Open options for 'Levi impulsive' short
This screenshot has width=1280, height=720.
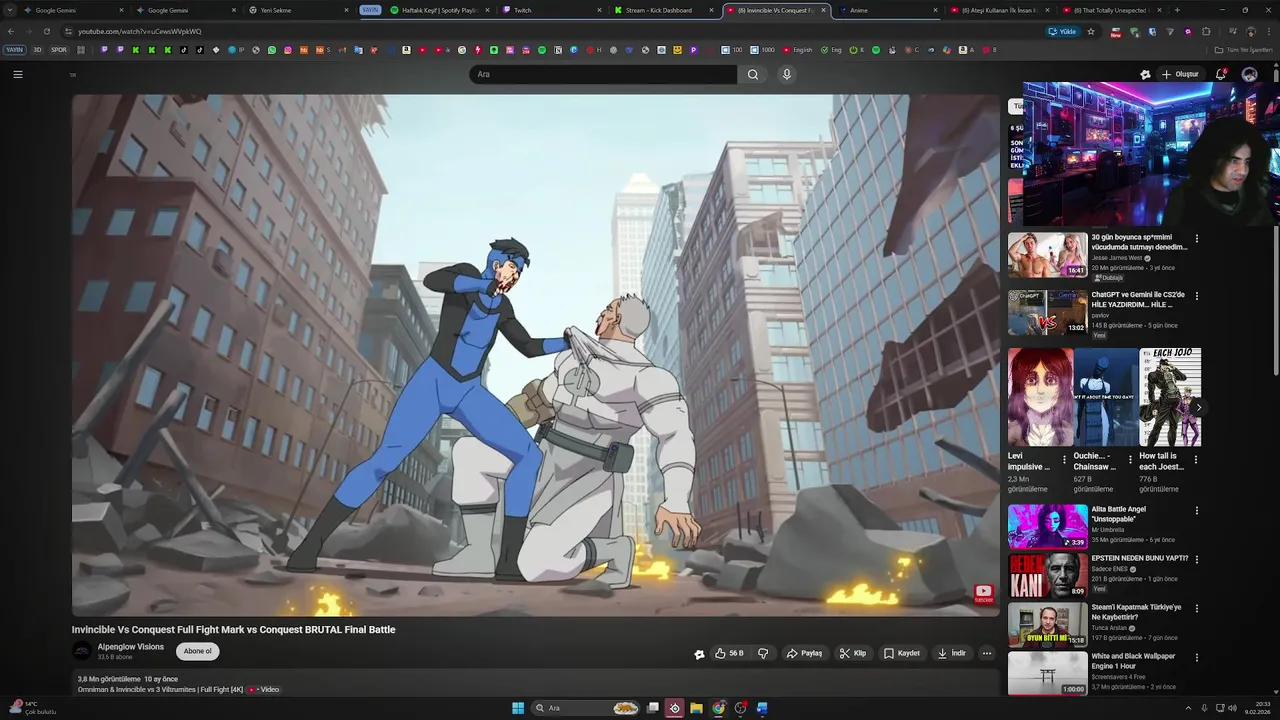(1064, 460)
